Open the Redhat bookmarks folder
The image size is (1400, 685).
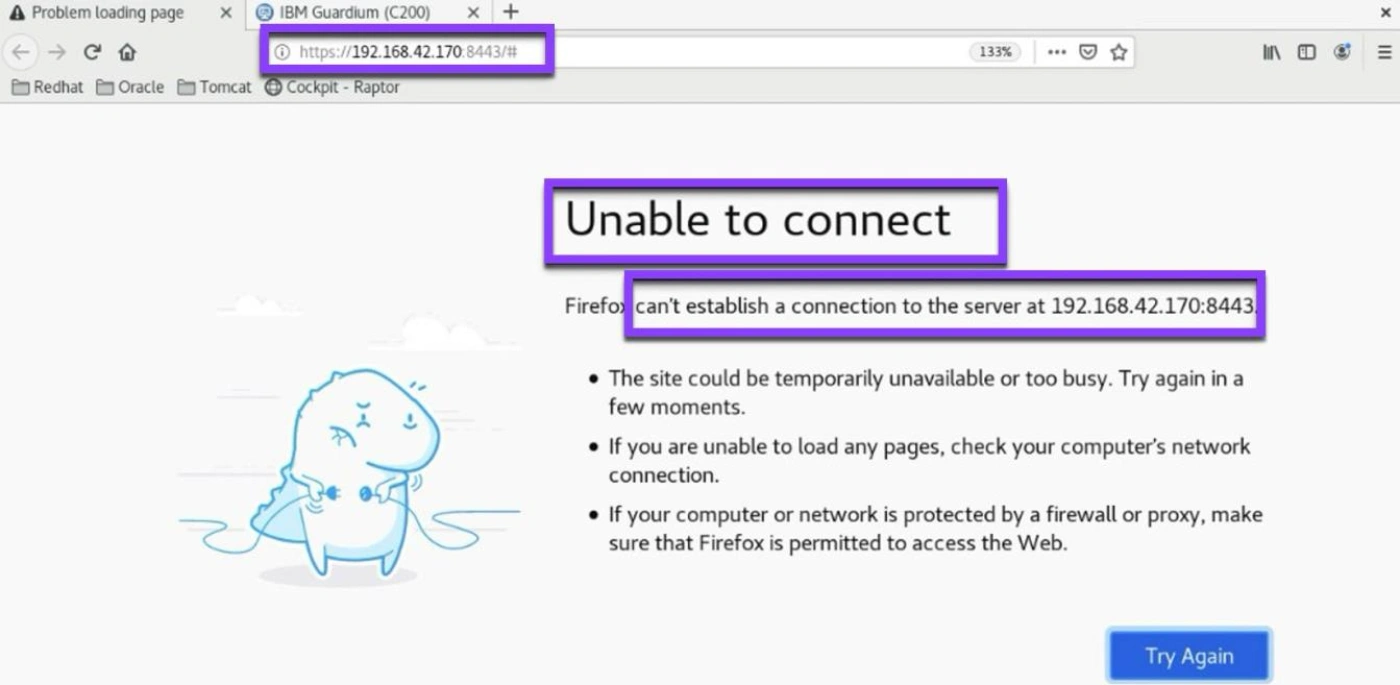tap(48, 87)
